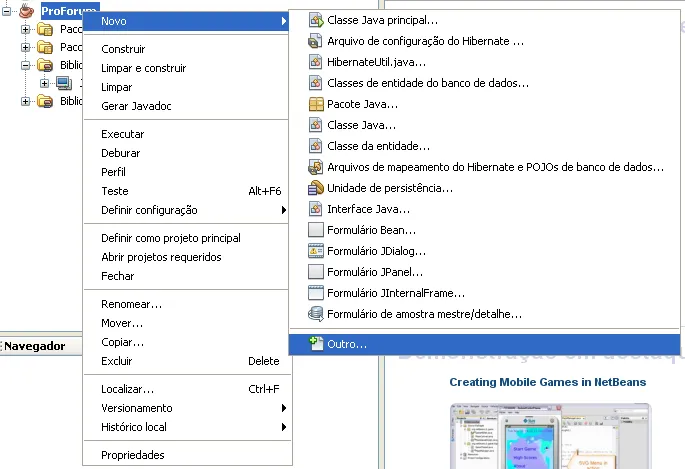Expand the JDK computer tree node

tap(44, 83)
